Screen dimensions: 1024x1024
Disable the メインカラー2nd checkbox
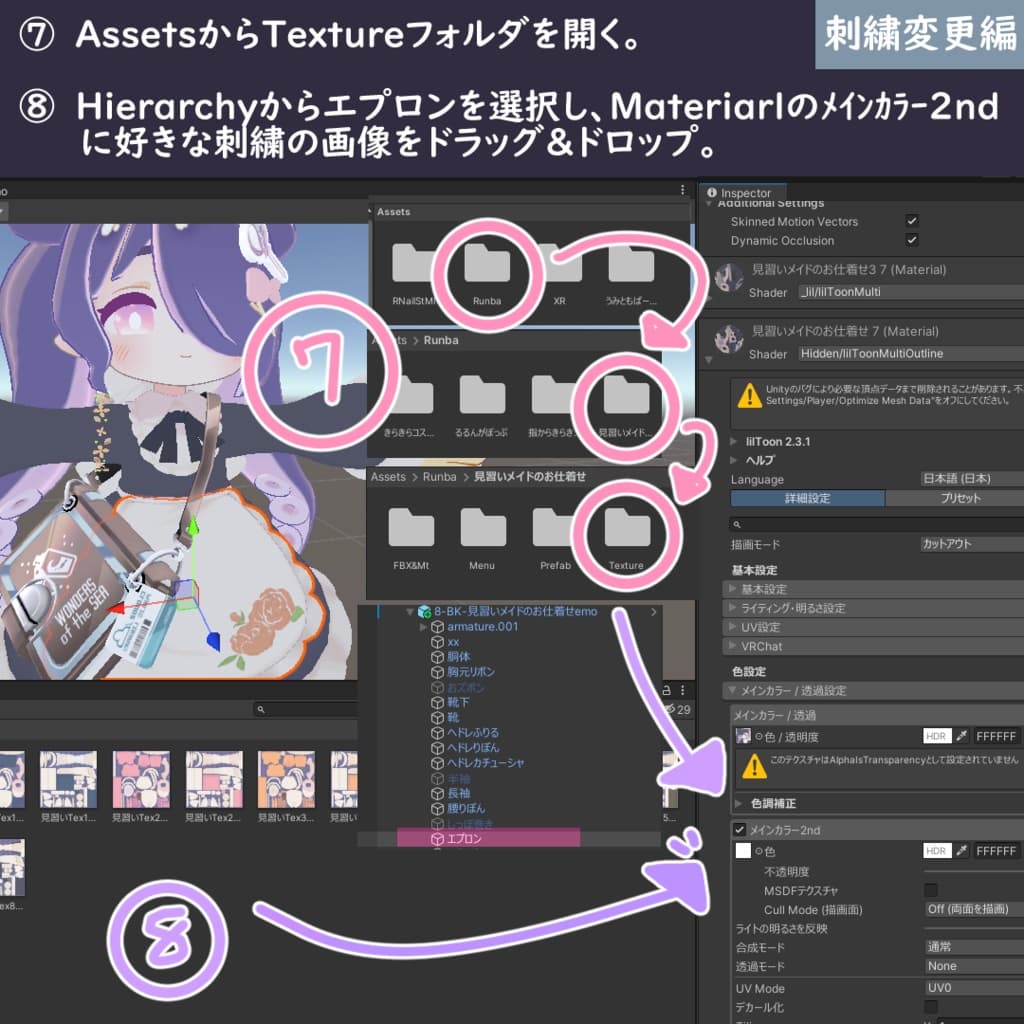click(741, 830)
